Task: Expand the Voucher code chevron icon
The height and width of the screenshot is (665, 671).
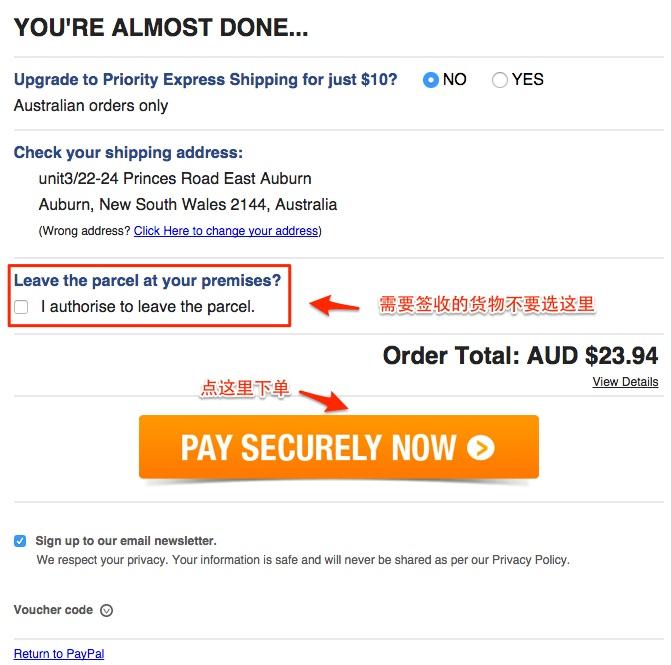Action: click(106, 610)
